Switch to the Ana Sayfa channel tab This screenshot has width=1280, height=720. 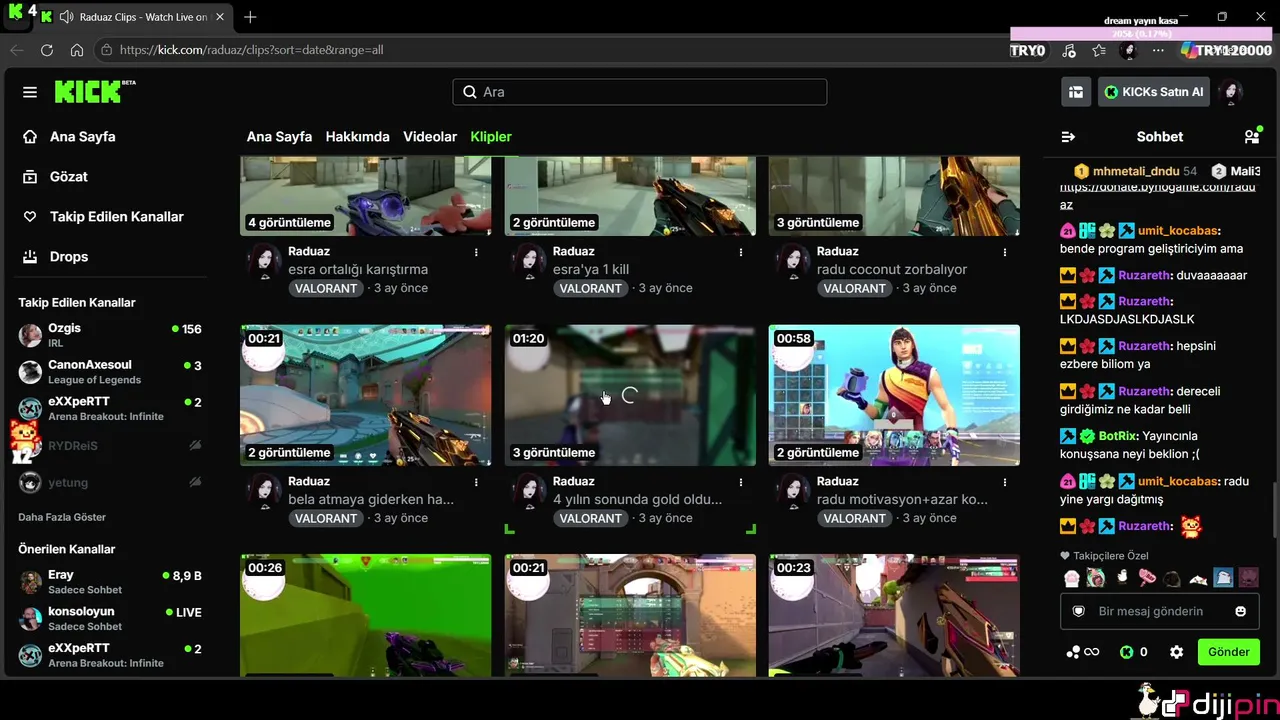coord(279,137)
